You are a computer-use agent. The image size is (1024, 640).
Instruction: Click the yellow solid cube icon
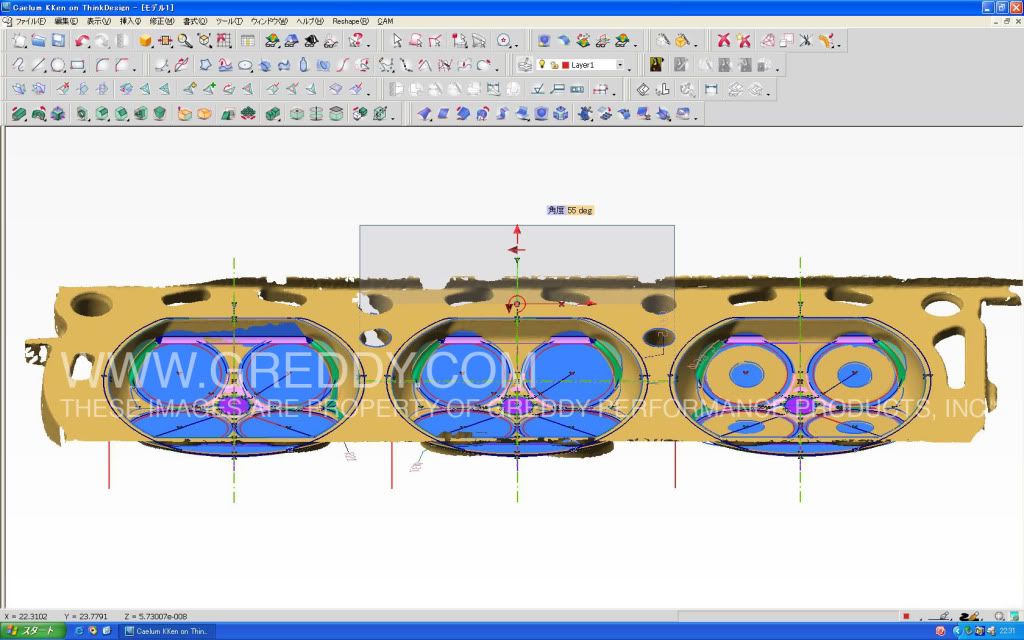pyautogui.click(x=145, y=40)
